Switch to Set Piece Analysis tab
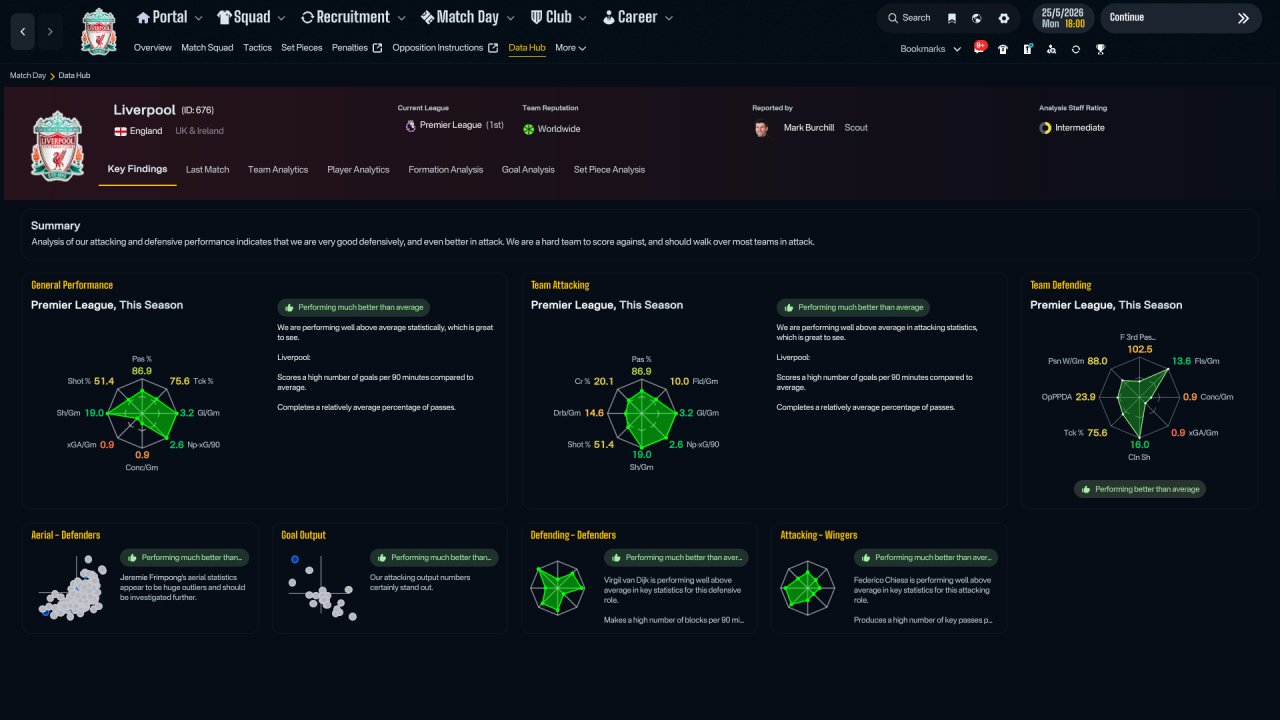 coord(609,170)
